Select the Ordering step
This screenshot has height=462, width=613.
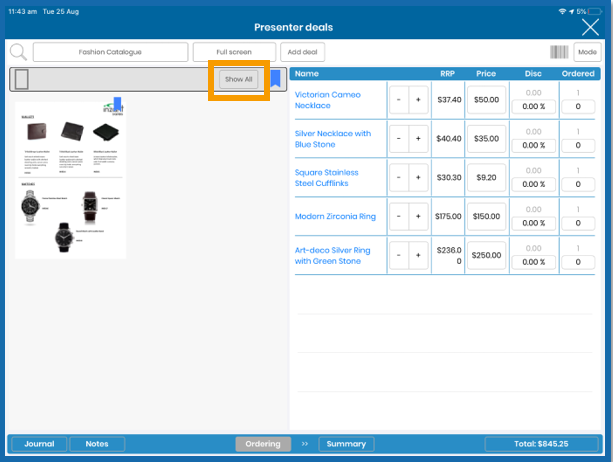(x=263, y=444)
